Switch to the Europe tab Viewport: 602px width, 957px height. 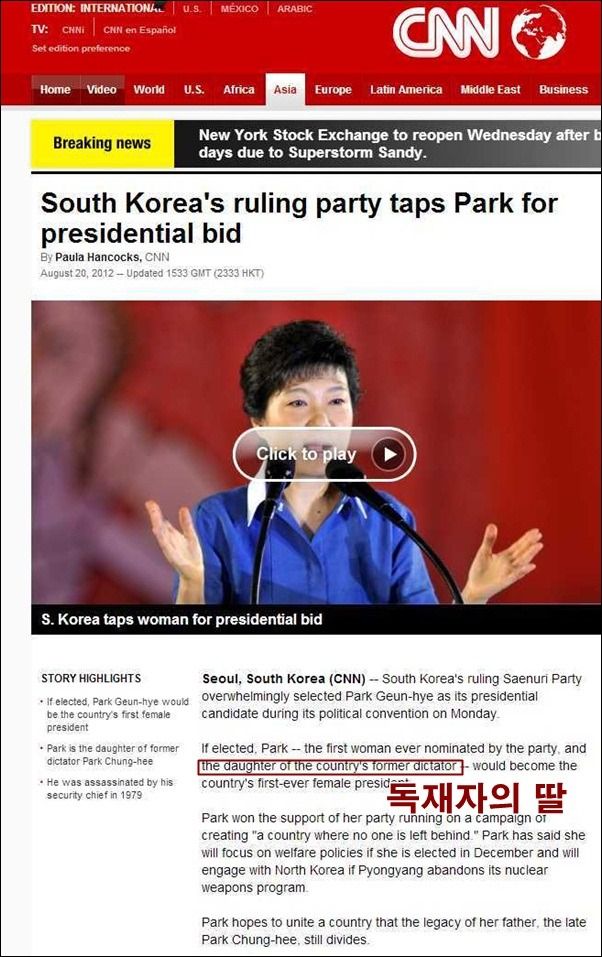(333, 90)
